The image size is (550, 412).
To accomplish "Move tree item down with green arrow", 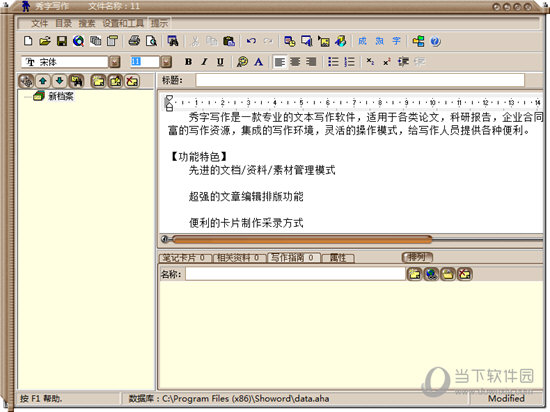I will (59, 81).
